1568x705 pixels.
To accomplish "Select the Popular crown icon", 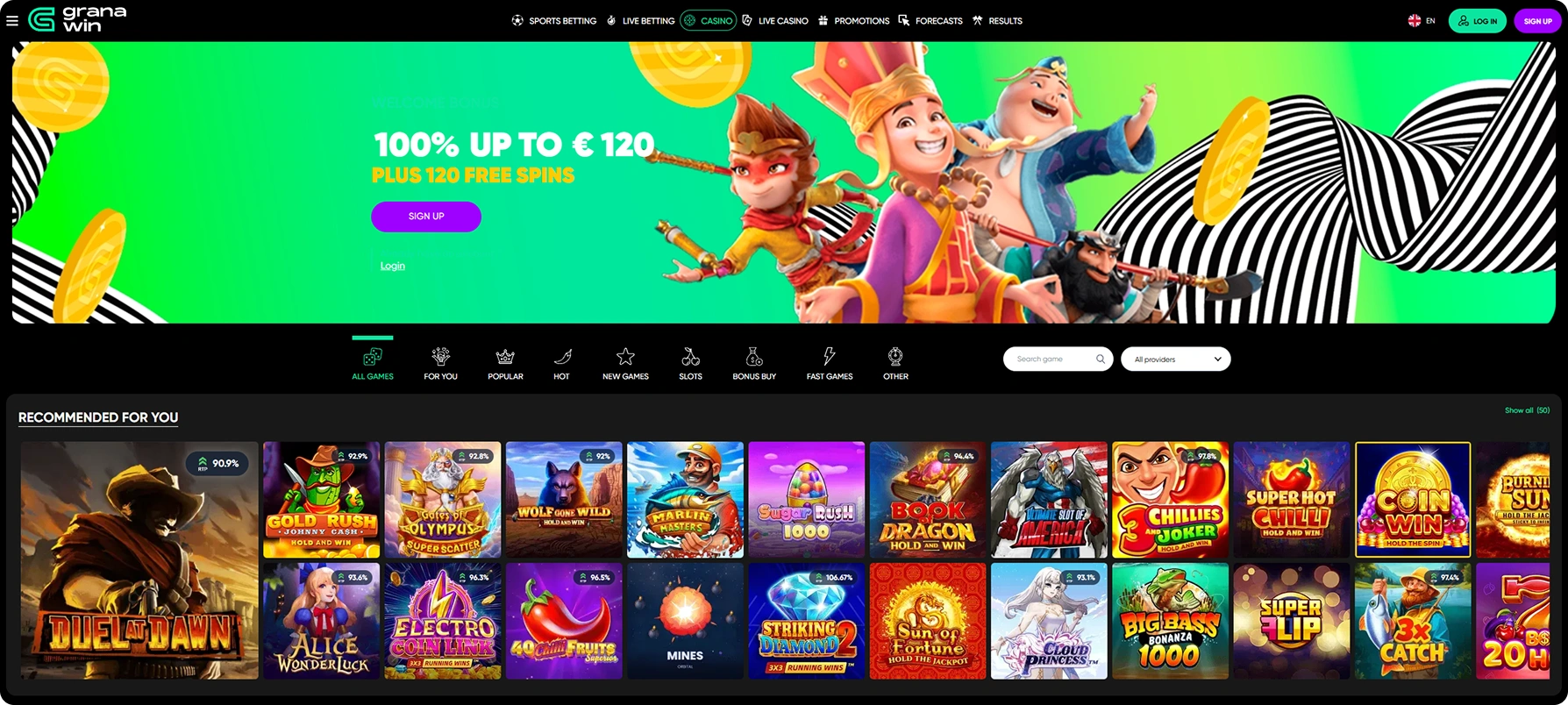I will click(505, 356).
